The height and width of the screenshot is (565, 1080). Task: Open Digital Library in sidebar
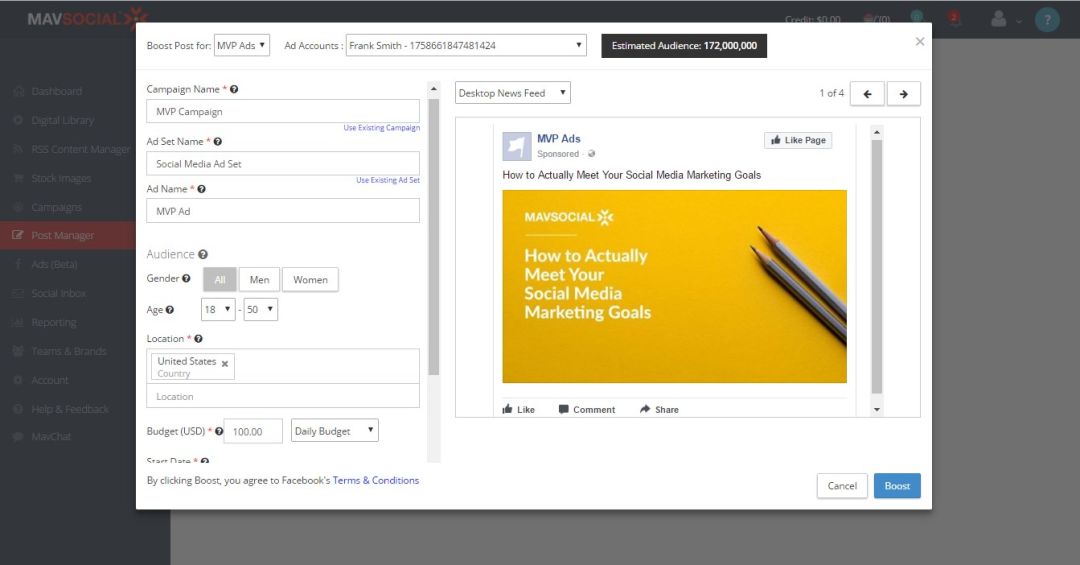pos(63,120)
